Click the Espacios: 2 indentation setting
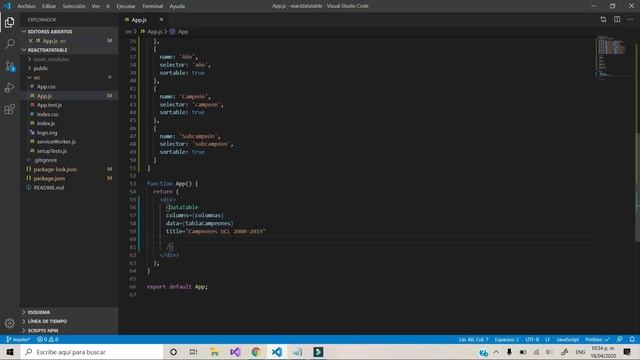640x360 pixels. (507, 340)
